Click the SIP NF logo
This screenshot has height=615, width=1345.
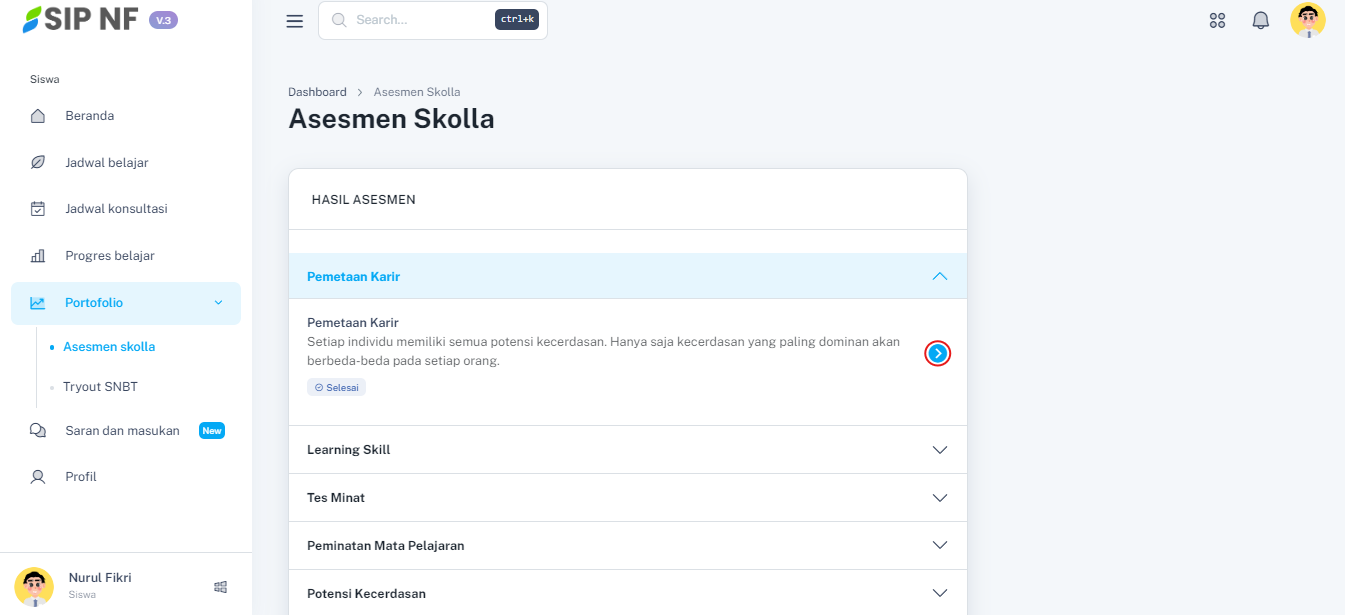point(80,19)
